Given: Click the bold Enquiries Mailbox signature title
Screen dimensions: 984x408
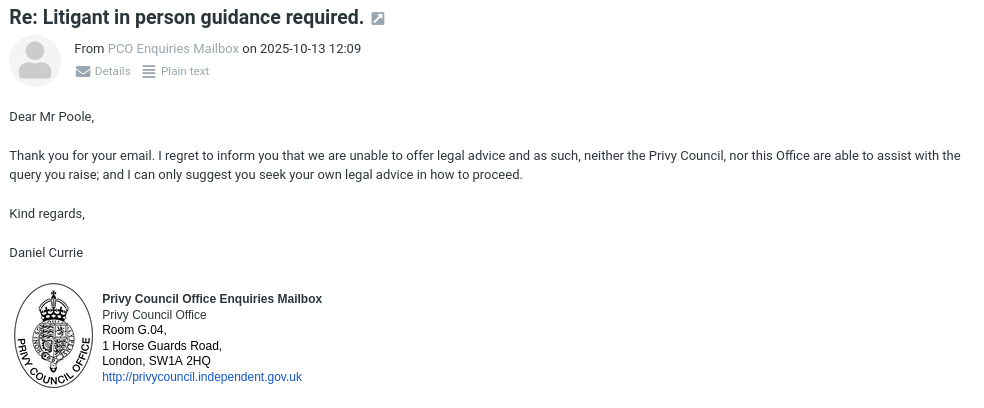Looking at the screenshot, I should 212,299.
